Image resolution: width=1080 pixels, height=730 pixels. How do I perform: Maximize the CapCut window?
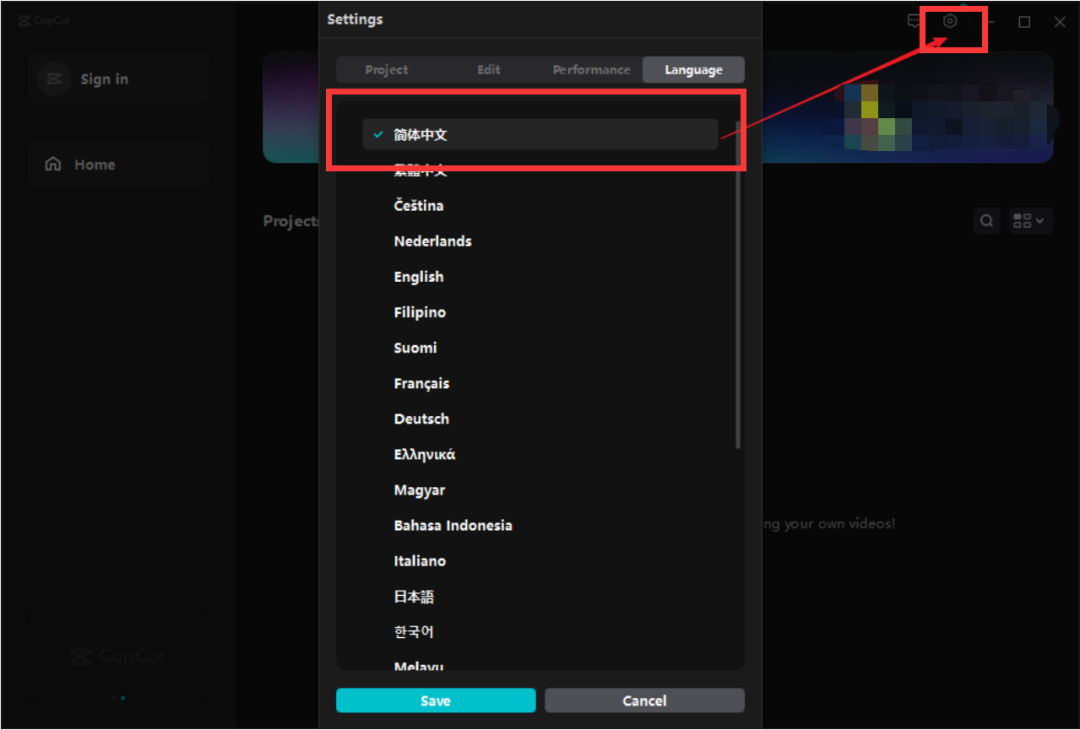(x=1024, y=22)
